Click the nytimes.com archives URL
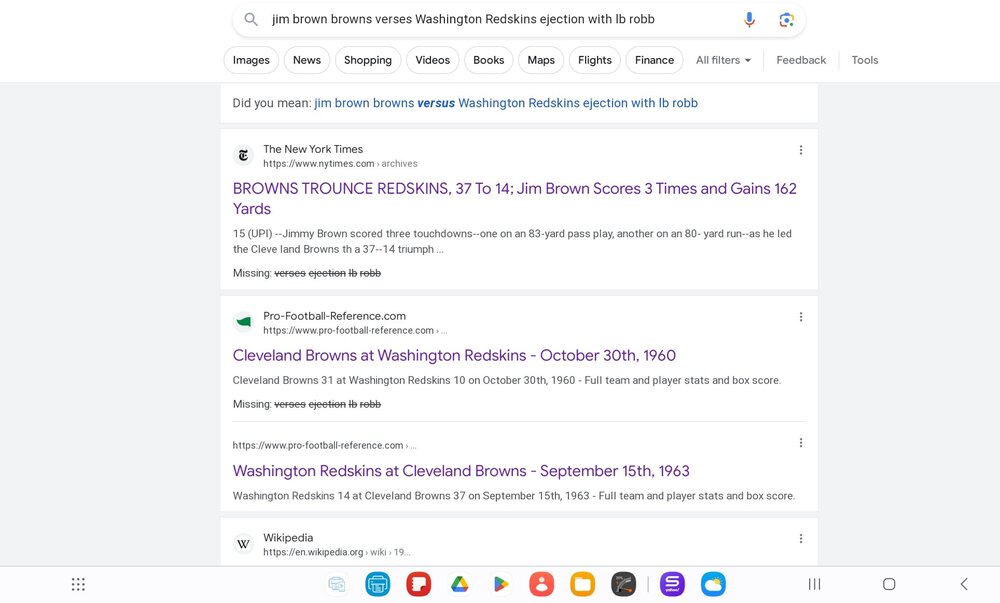 coord(340,164)
